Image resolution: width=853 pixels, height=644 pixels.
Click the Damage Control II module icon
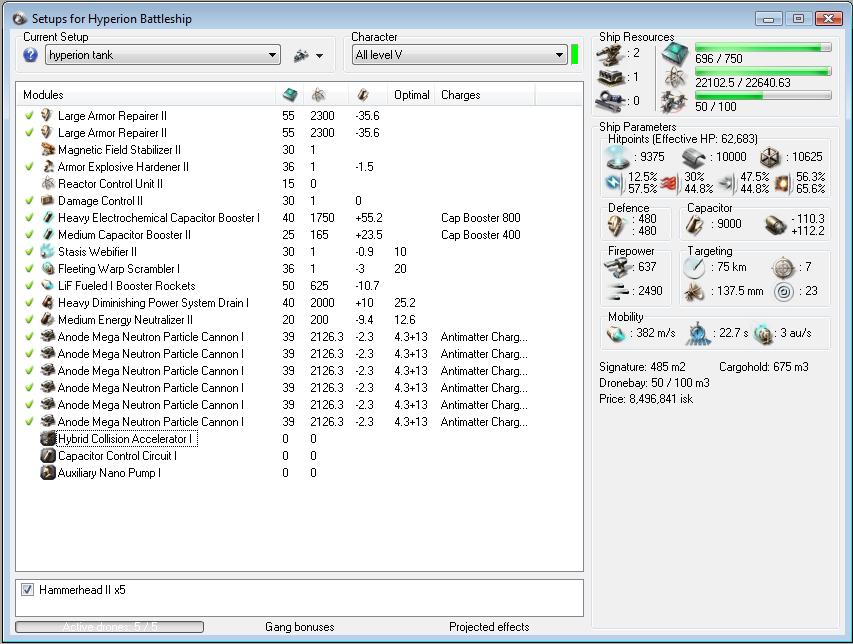48,201
